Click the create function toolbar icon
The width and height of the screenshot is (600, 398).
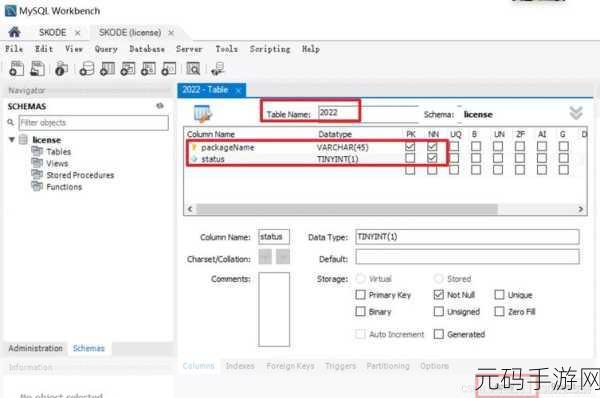tap(169, 69)
